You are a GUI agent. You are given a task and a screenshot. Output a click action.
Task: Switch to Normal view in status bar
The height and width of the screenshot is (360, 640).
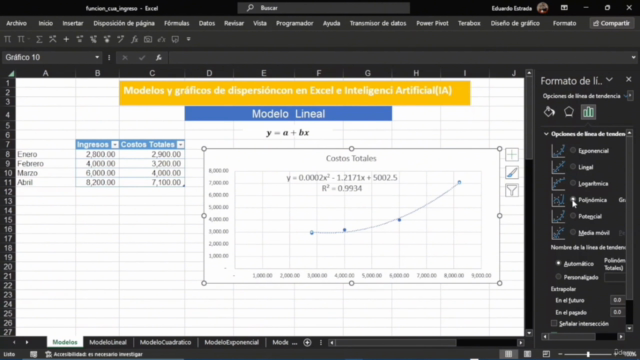click(508, 354)
